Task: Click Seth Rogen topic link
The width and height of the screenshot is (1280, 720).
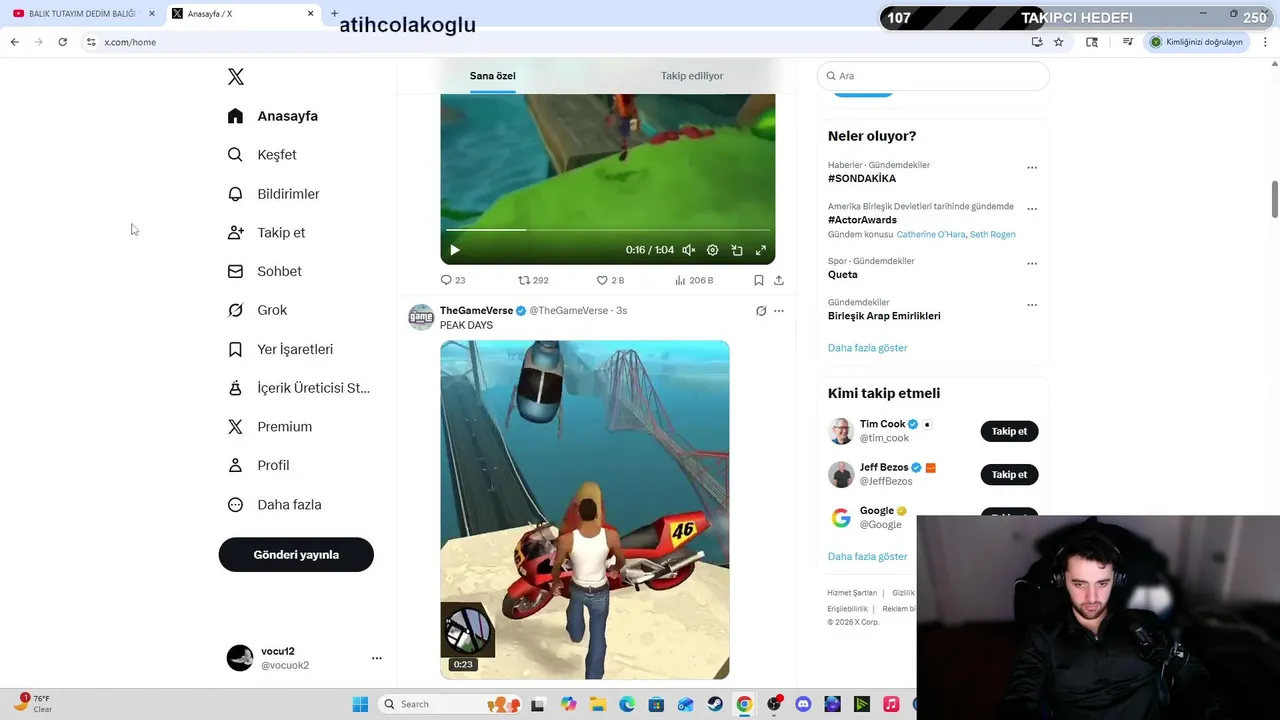Action: [x=992, y=234]
